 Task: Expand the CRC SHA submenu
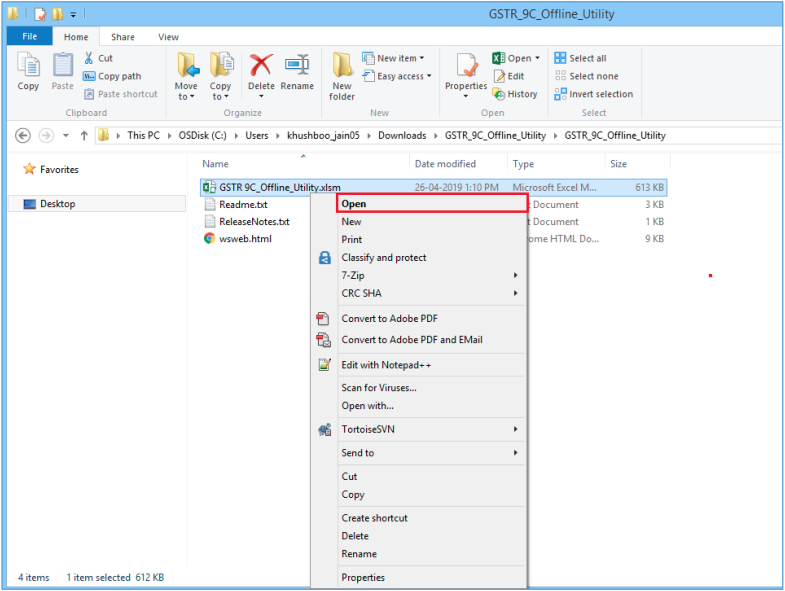[515, 293]
